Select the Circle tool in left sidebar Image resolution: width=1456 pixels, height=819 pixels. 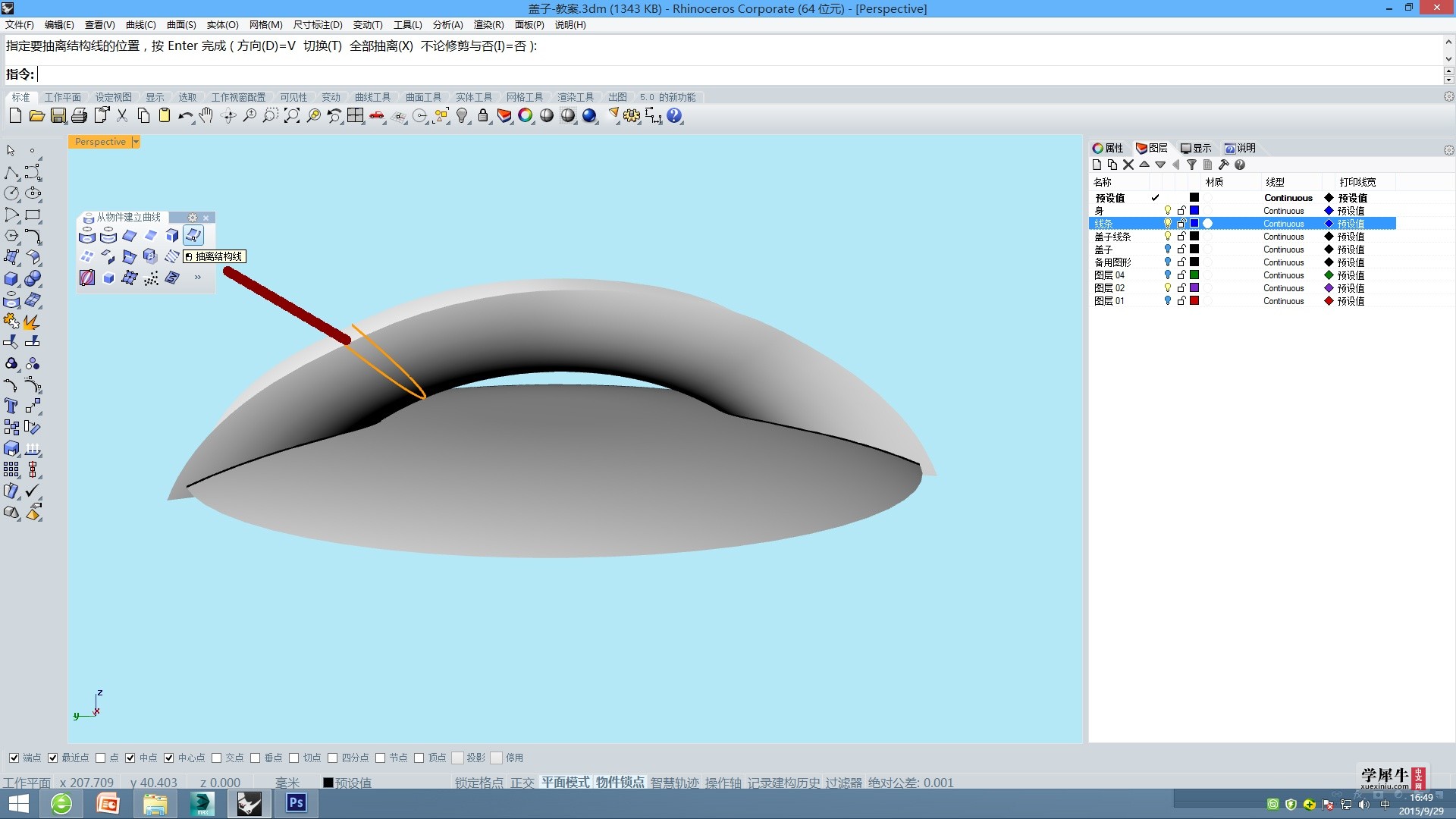[x=11, y=193]
